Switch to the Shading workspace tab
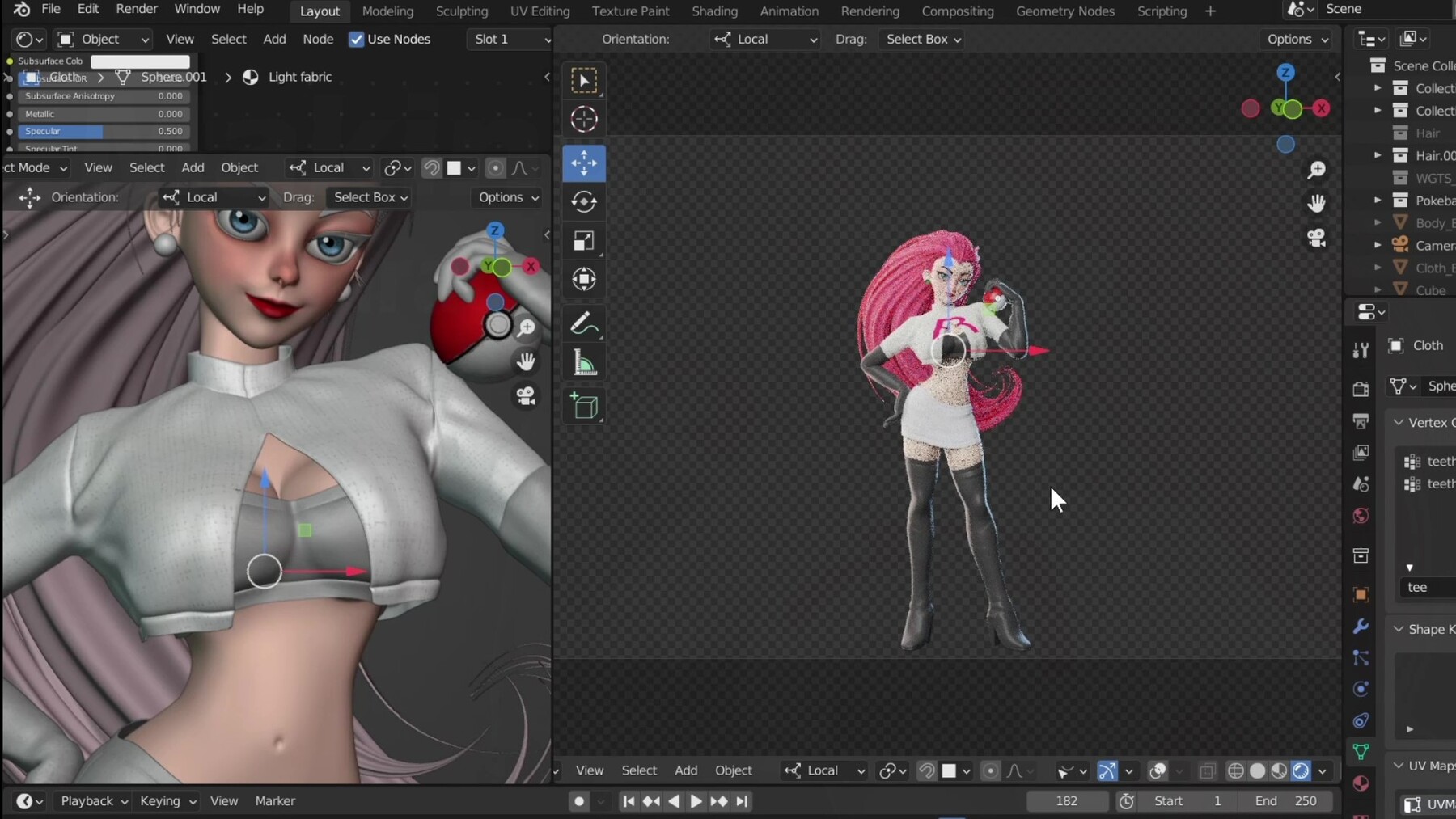Image resolution: width=1456 pixels, height=819 pixels. 715,11
